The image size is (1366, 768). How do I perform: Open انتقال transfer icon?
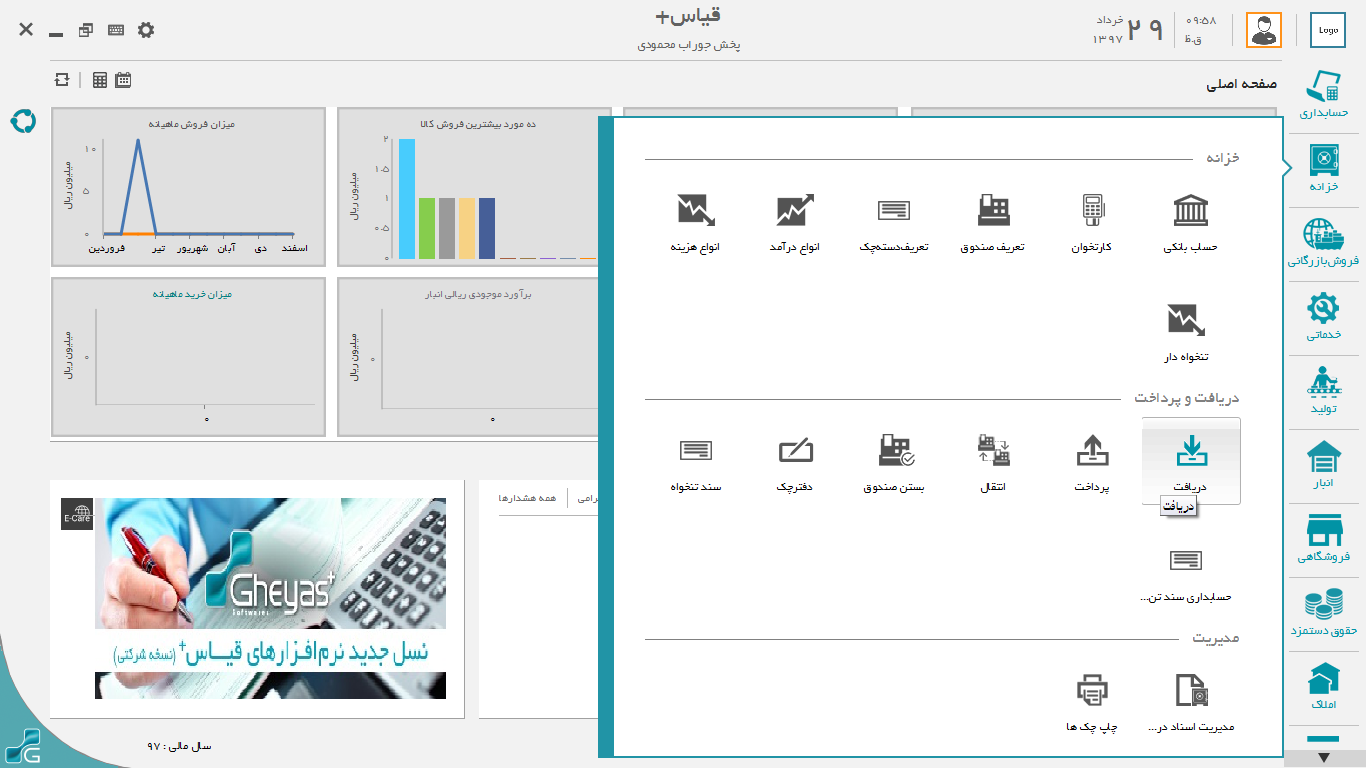[993, 462]
